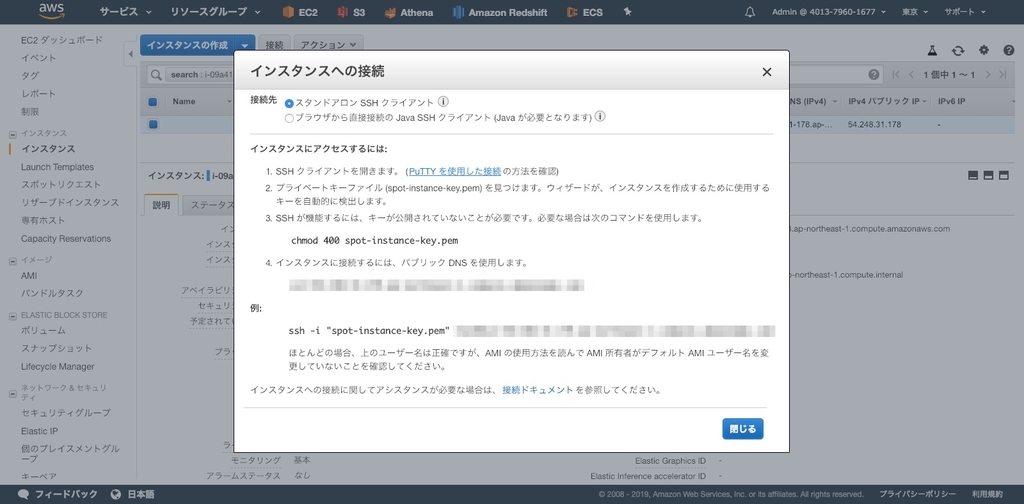The width and height of the screenshot is (1024, 504).
Task: Open the PuTTY connection link
Action: click(455, 171)
